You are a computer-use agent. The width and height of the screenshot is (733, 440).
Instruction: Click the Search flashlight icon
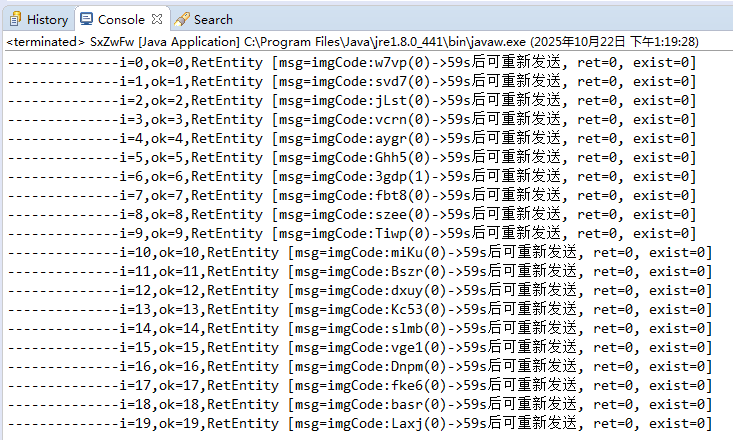[181, 19]
